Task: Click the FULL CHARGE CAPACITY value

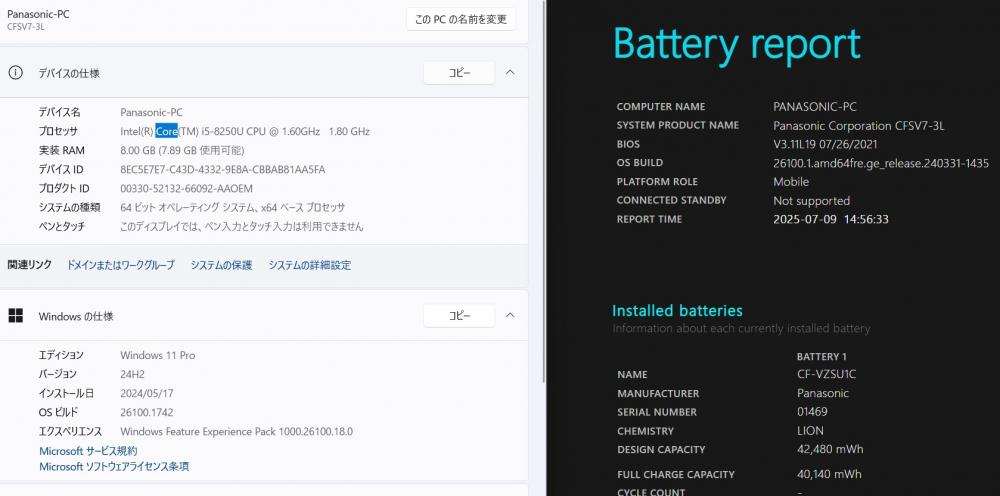Action: (829, 474)
